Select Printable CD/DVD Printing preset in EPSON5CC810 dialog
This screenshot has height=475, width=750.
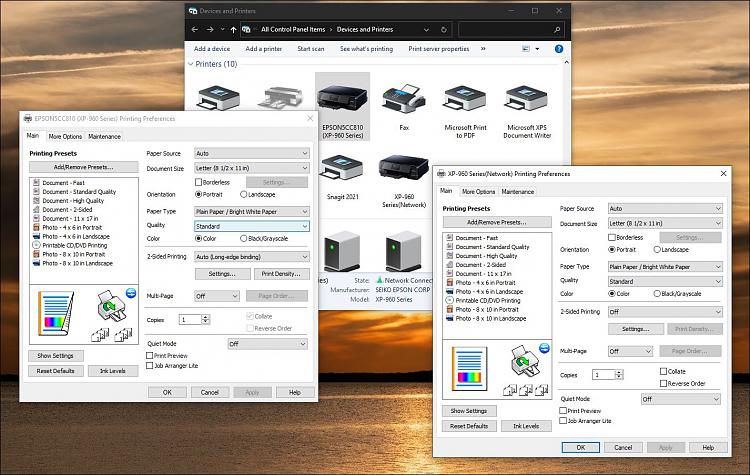70,245
